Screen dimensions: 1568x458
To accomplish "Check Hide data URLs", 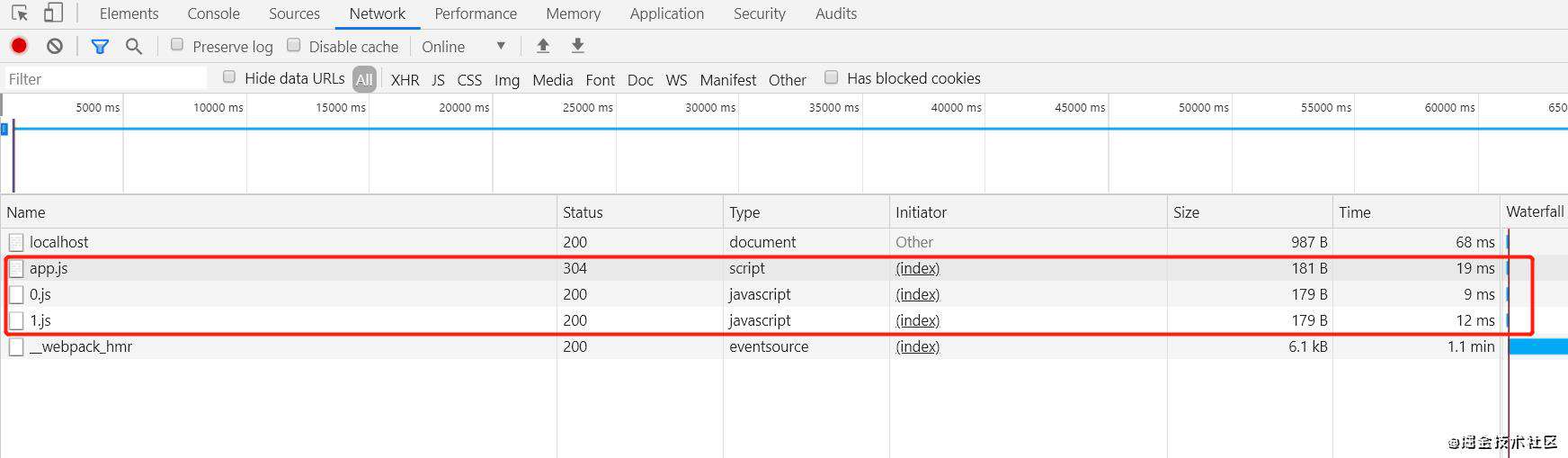I will pos(229,77).
